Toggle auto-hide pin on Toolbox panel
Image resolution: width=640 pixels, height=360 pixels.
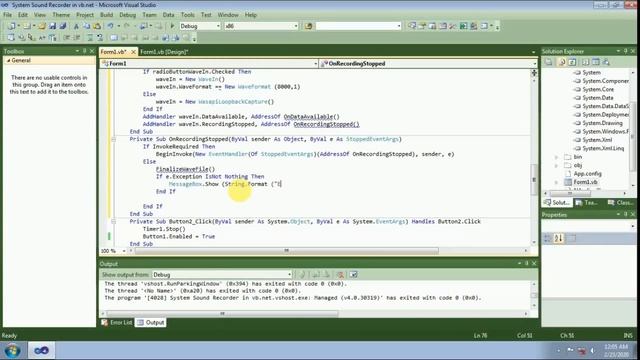click(84, 51)
